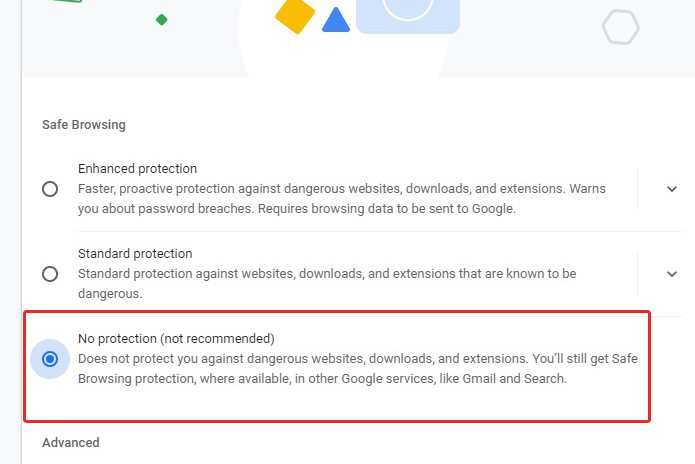The height and width of the screenshot is (464, 695).
Task: Select the Standard protection radio button
Action: 50,274
